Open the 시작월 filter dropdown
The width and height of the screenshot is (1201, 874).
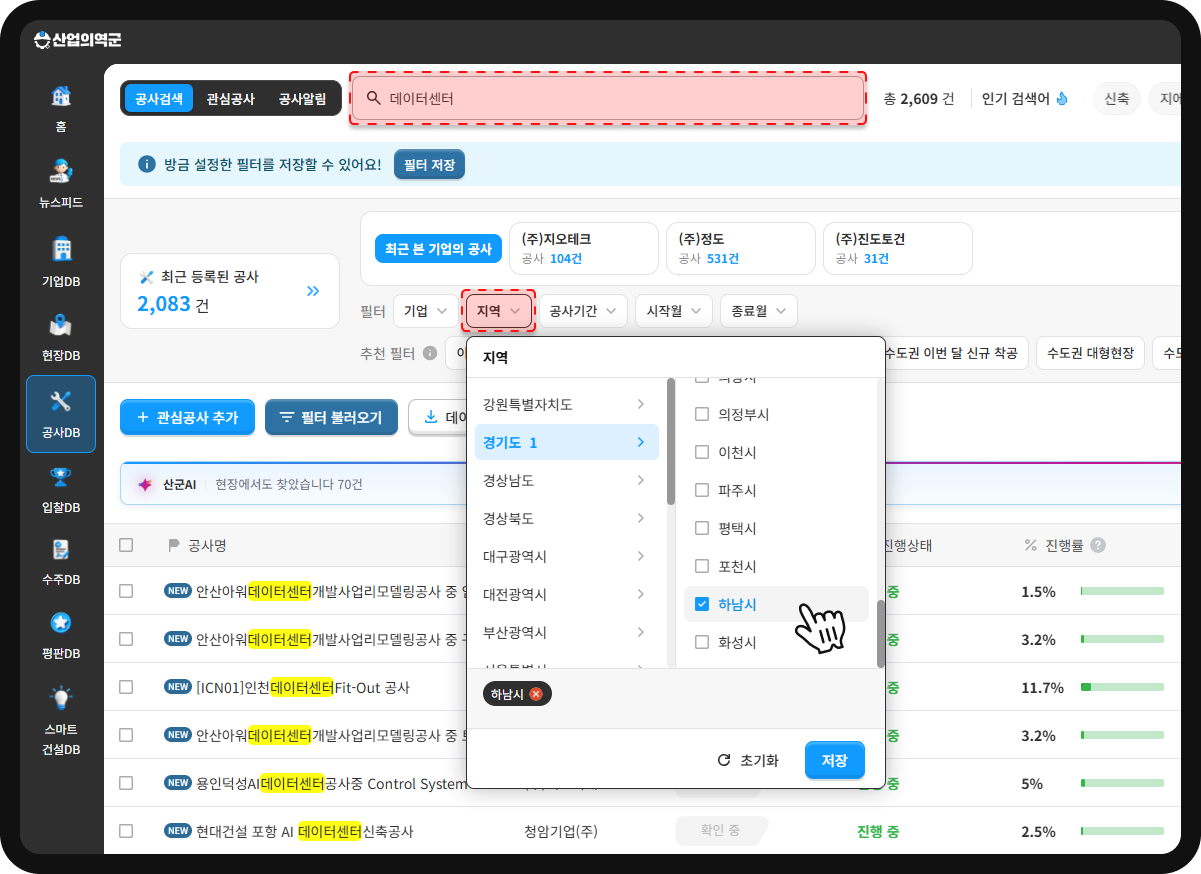[x=674, y=311]
